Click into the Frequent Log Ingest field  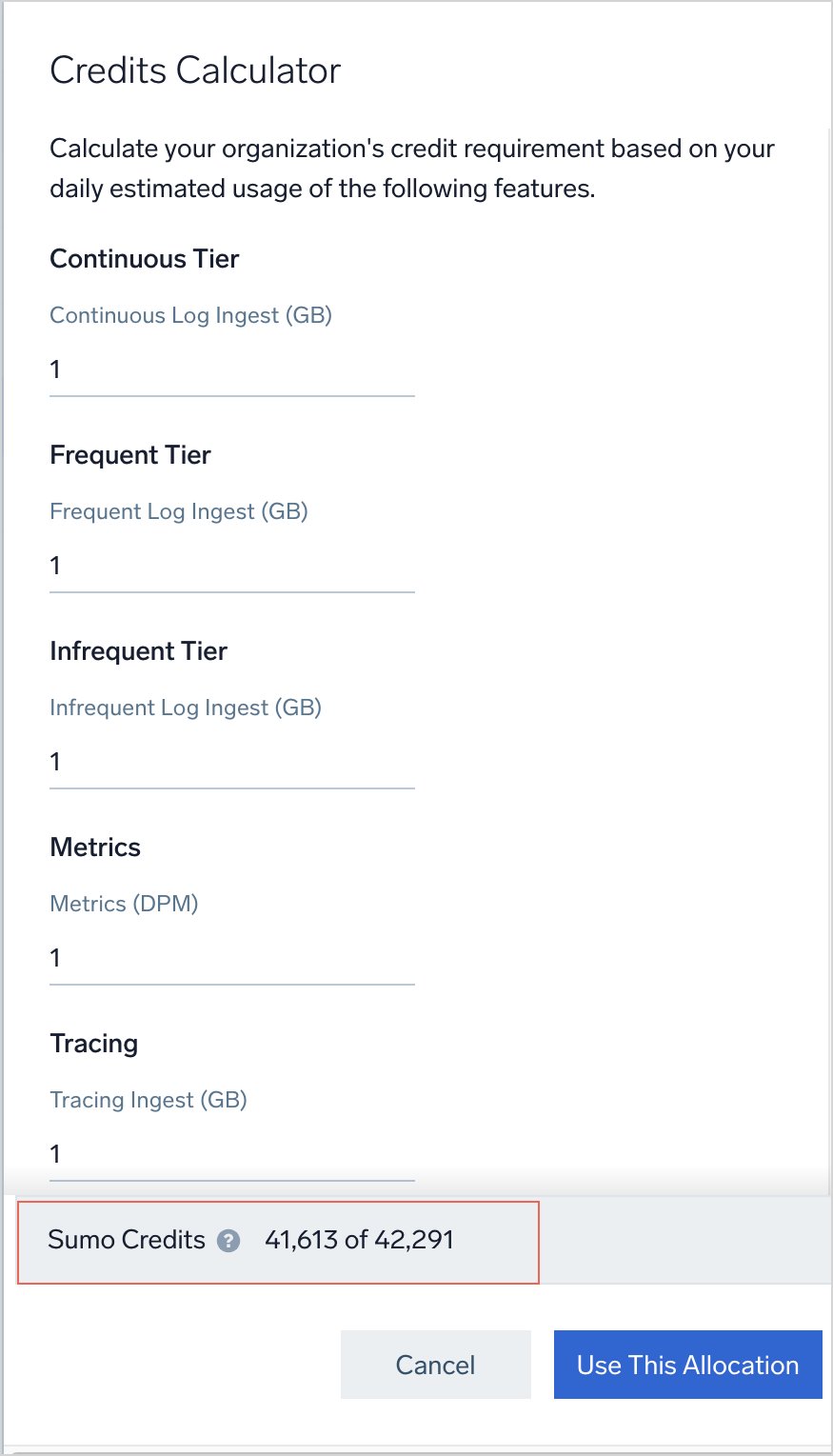click(231, 567)
